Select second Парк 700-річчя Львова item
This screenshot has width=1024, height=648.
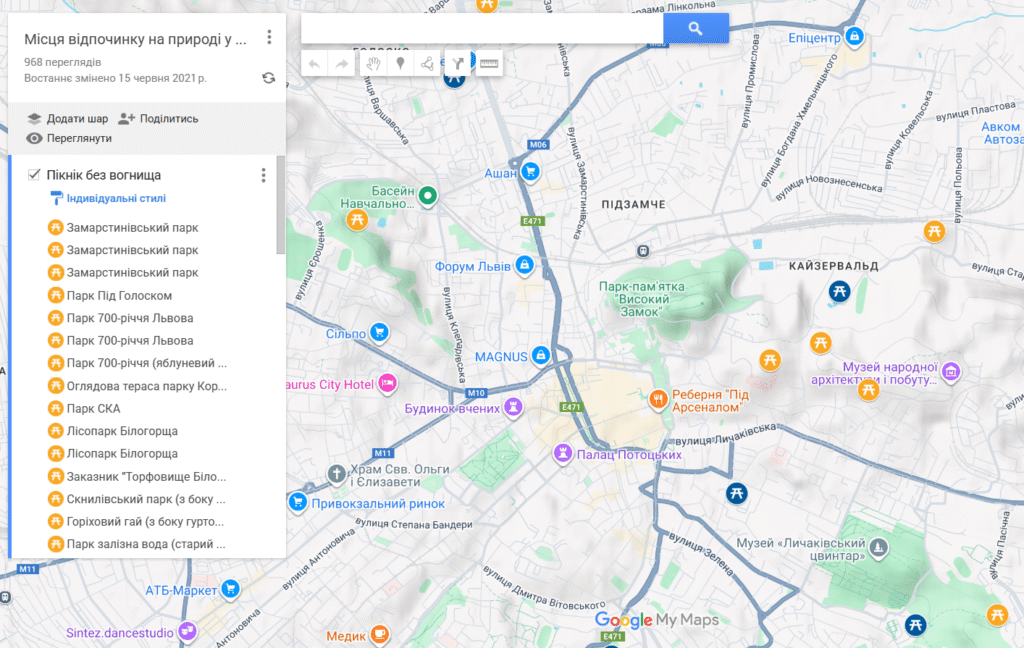(x=130, y=340)
